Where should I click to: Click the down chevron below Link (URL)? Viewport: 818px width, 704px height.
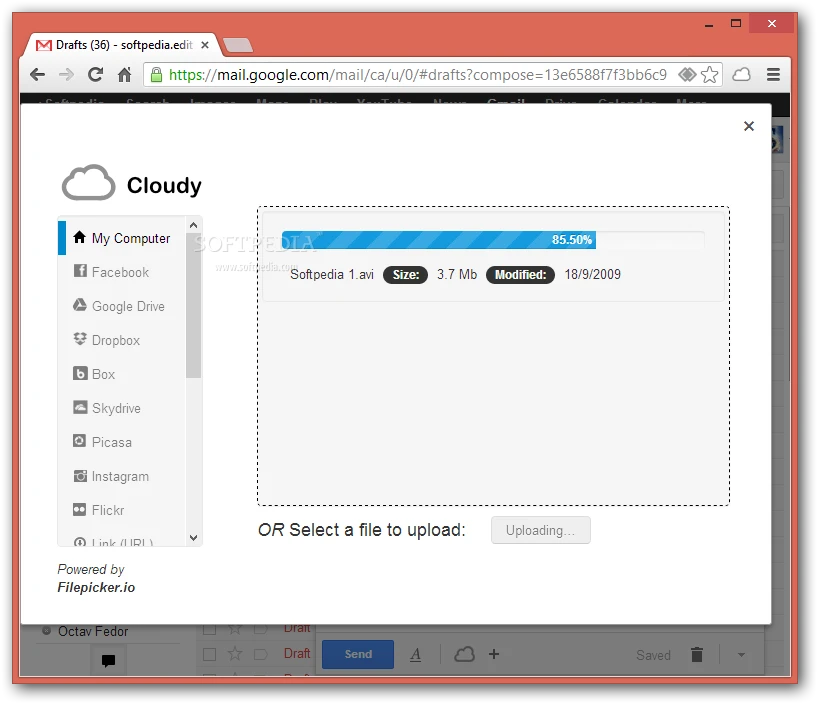[193, 537]
